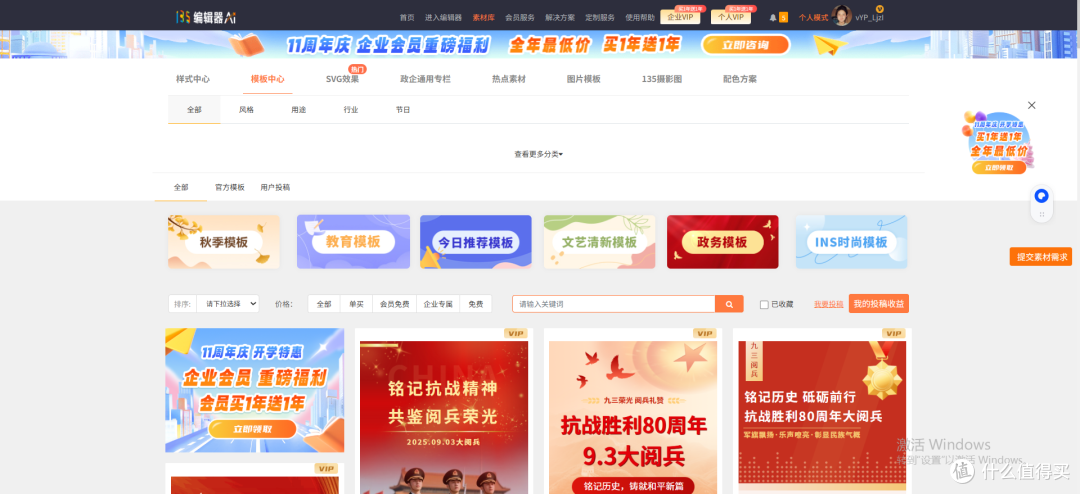Click the VIP badge beside username

(879, 8)
